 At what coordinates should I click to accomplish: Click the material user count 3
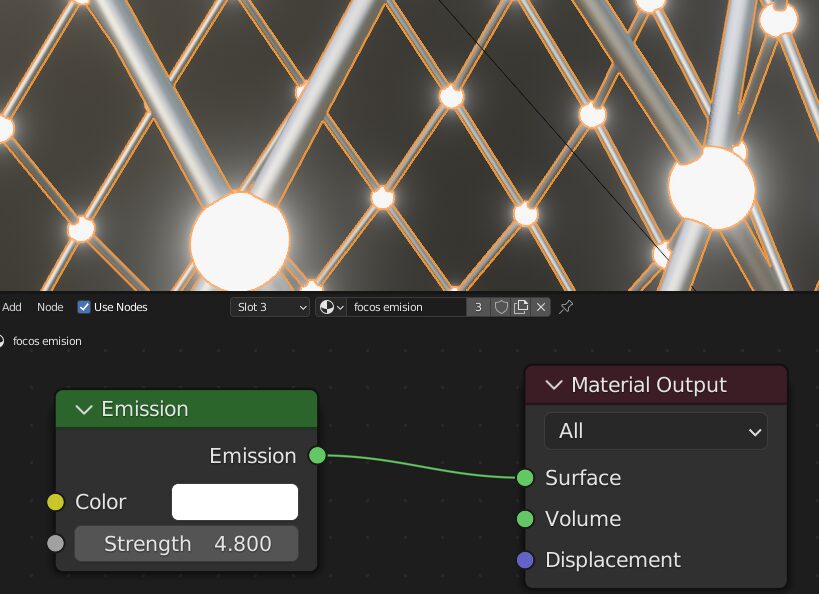pos(478,307)
